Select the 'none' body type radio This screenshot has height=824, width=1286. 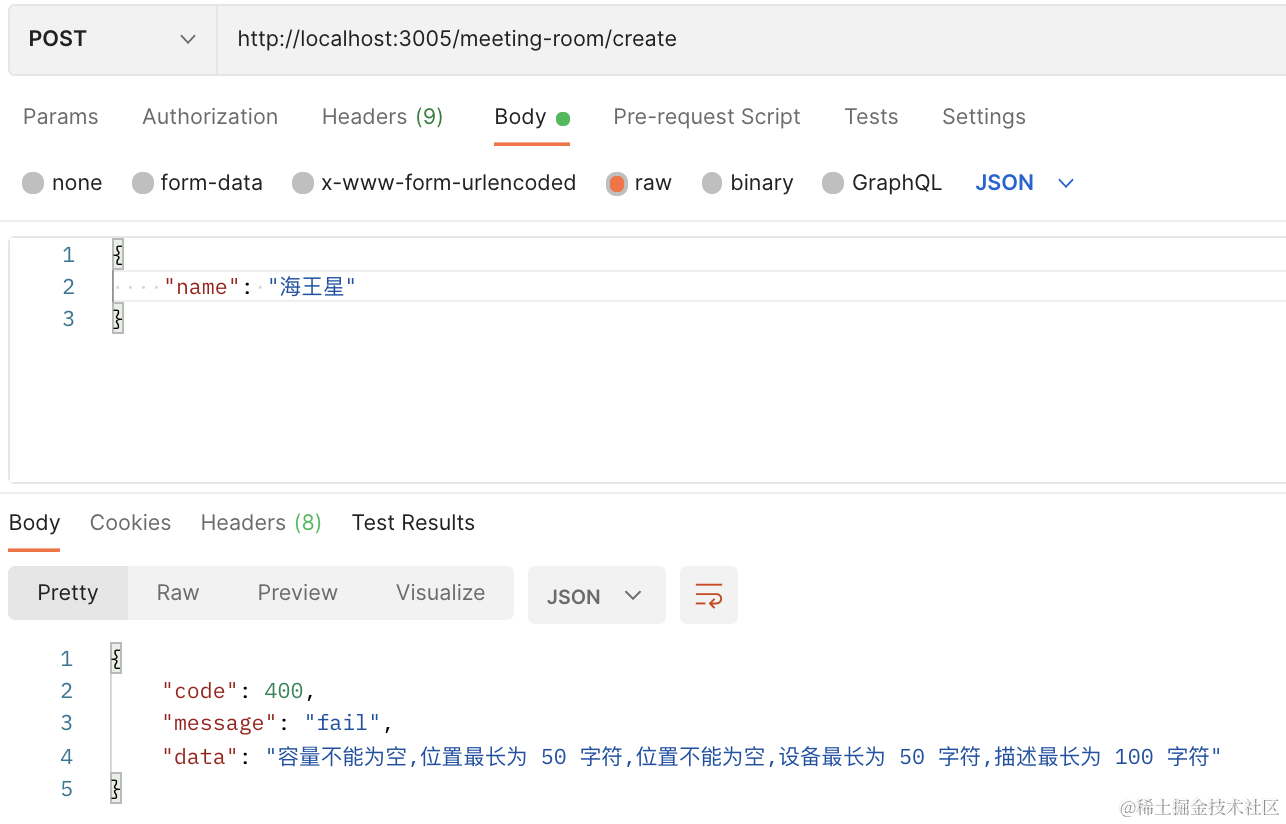(34, 183)
